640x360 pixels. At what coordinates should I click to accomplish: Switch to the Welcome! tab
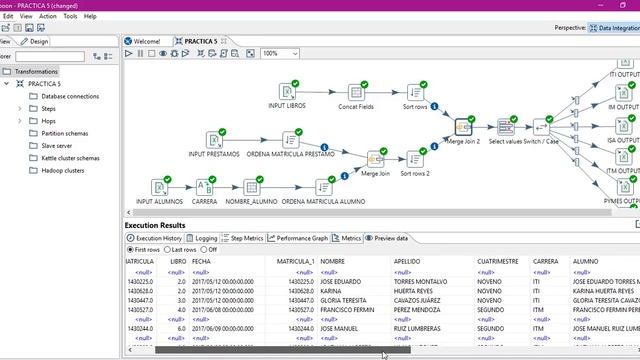coord(143,41)
